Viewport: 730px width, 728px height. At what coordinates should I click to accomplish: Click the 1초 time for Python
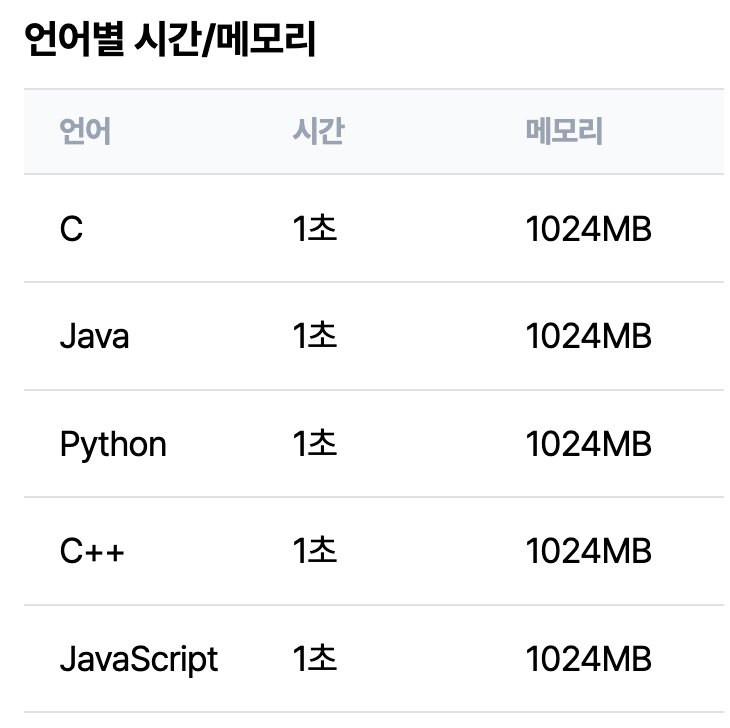[315, 444]
